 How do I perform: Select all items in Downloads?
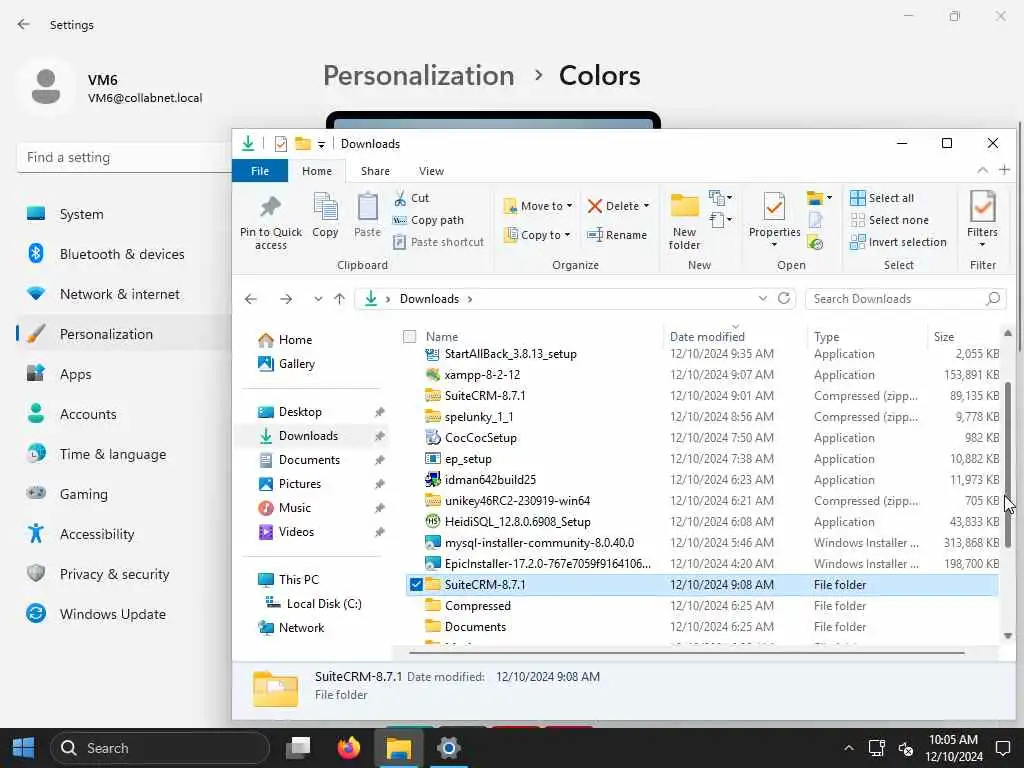coord(882,198)
